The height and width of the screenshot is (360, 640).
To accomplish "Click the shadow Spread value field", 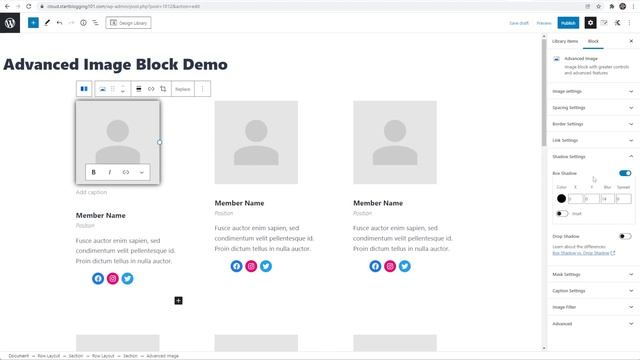I will [623, 199].
